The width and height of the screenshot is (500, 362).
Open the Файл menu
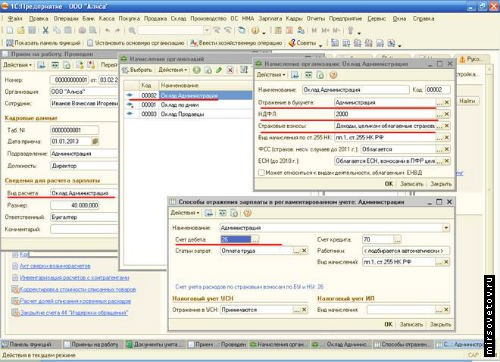pos(15,19)
